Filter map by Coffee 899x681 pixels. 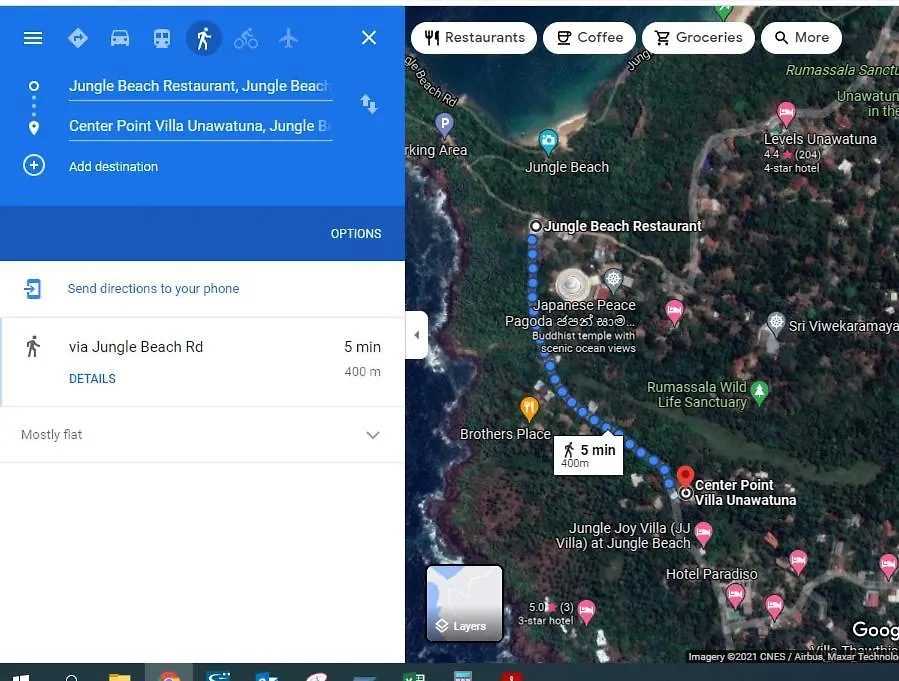click(589, 38)
